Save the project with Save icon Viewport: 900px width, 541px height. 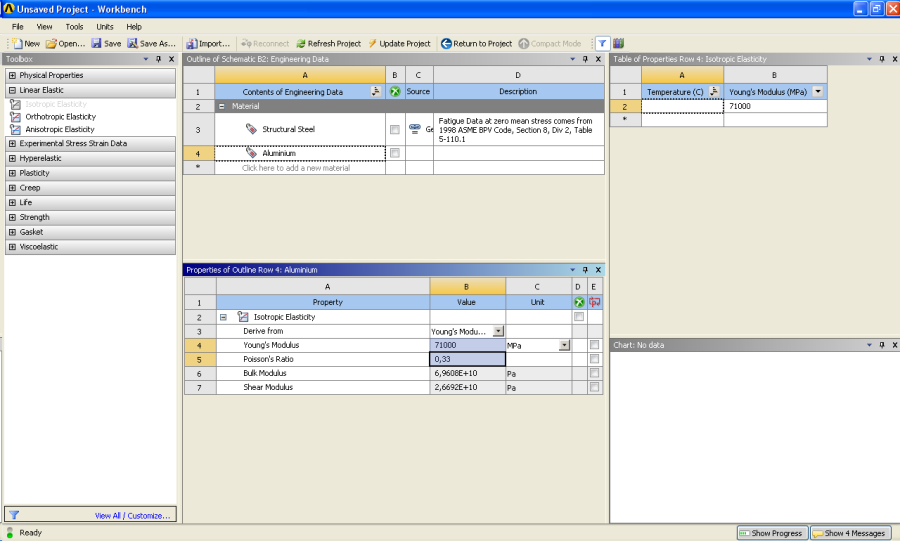coord(106,44)
